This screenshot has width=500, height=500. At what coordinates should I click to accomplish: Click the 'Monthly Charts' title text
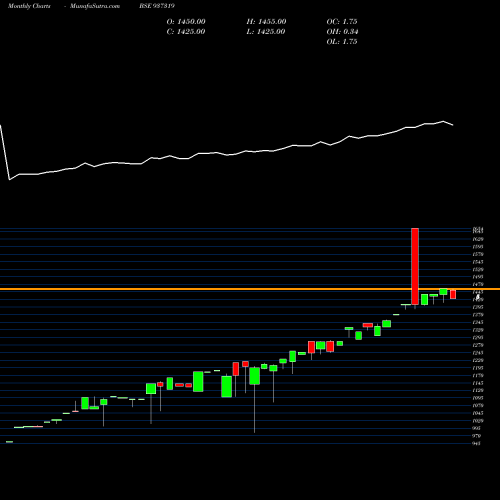click(29, 6)
